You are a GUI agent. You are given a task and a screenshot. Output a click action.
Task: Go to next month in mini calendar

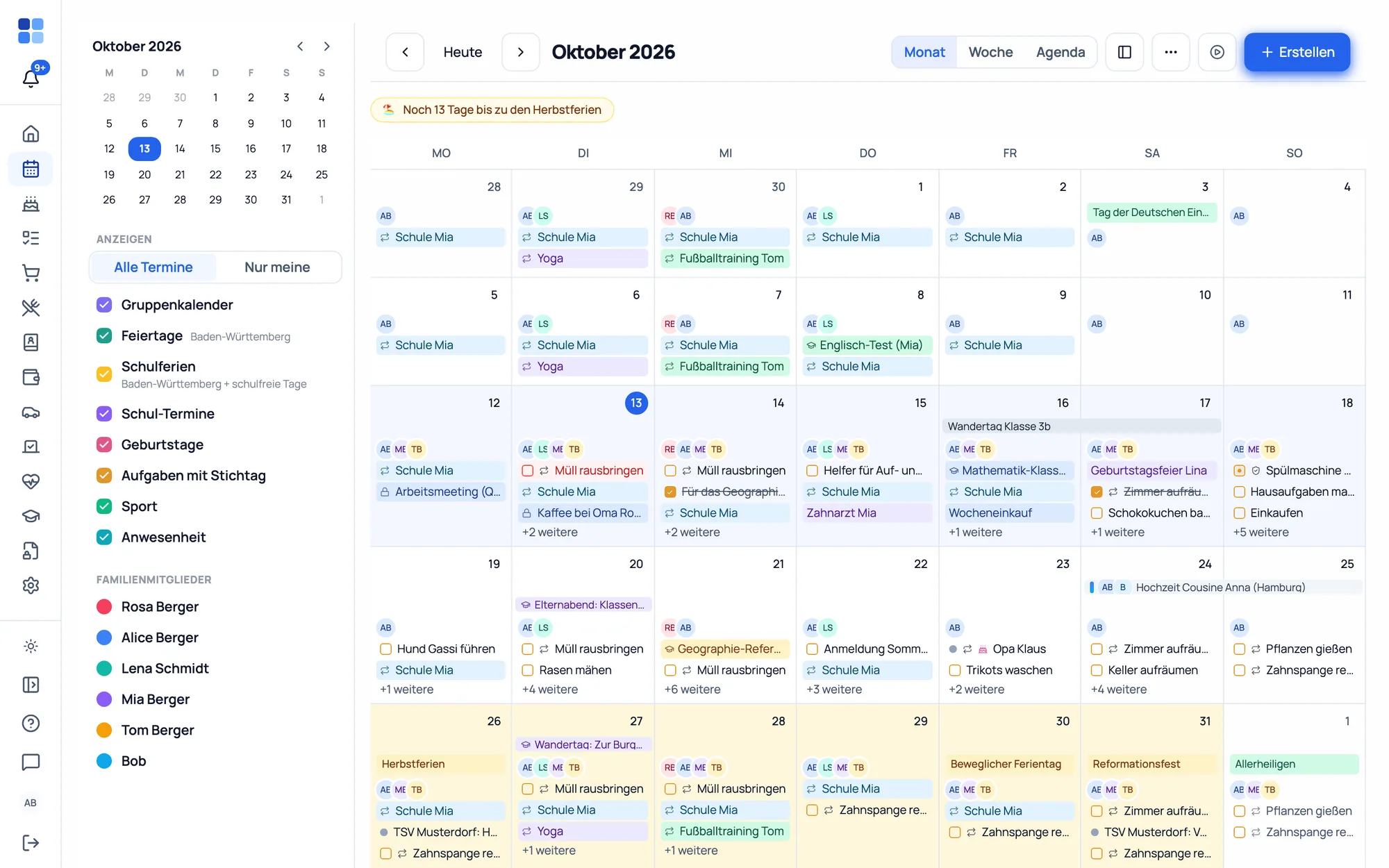(326, 47)
